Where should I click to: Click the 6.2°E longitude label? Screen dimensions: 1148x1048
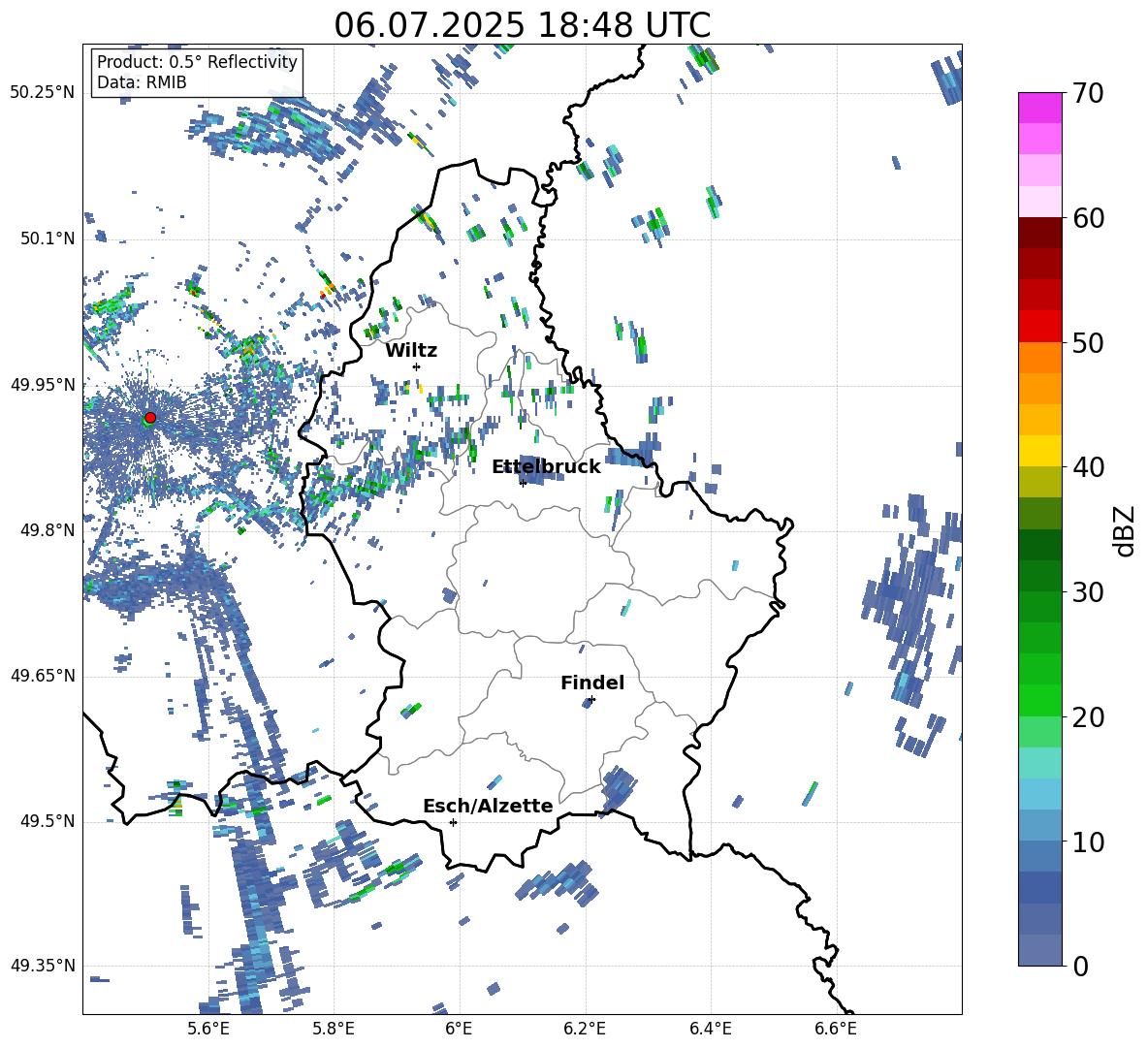585,1029
